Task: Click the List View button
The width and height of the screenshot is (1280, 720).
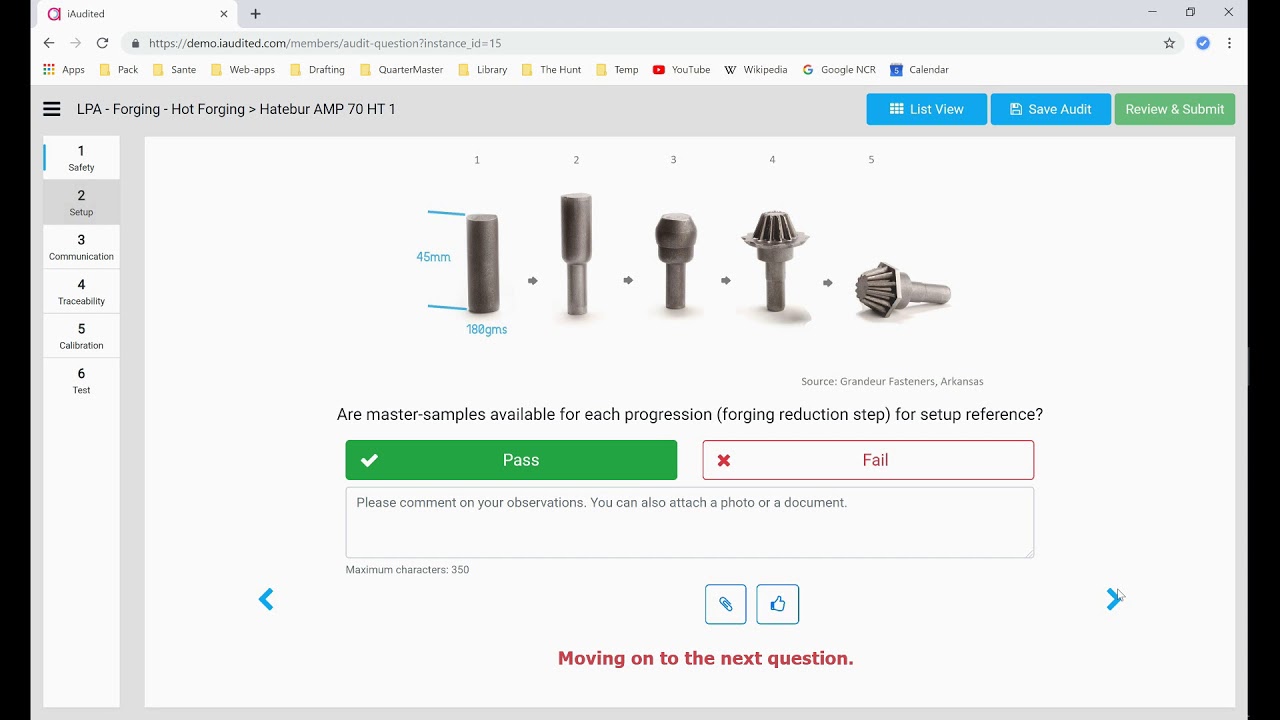Action: coord(927,109)
